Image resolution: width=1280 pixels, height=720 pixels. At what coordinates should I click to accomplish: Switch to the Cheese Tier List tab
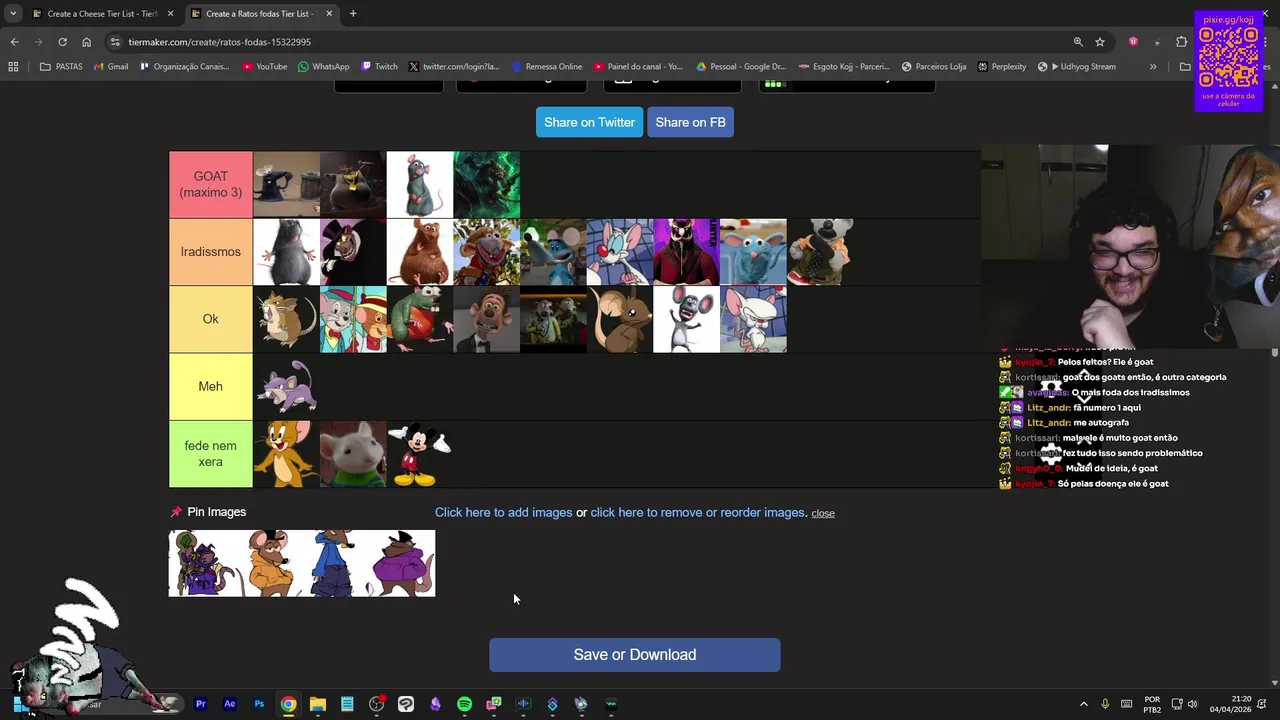coord(102,14)
